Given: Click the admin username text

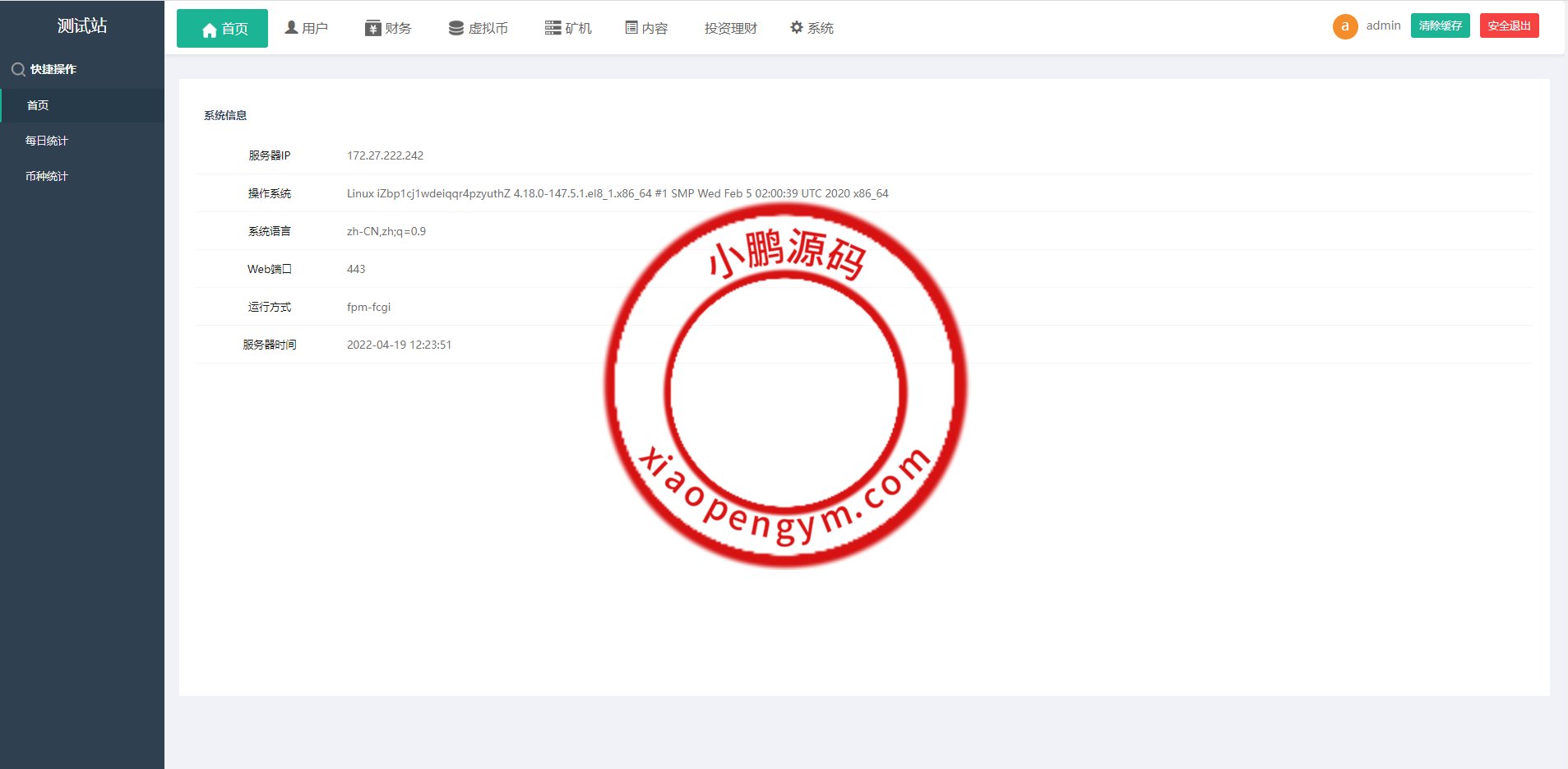Looking at the screenshot, I should (x=1383, y=25).
